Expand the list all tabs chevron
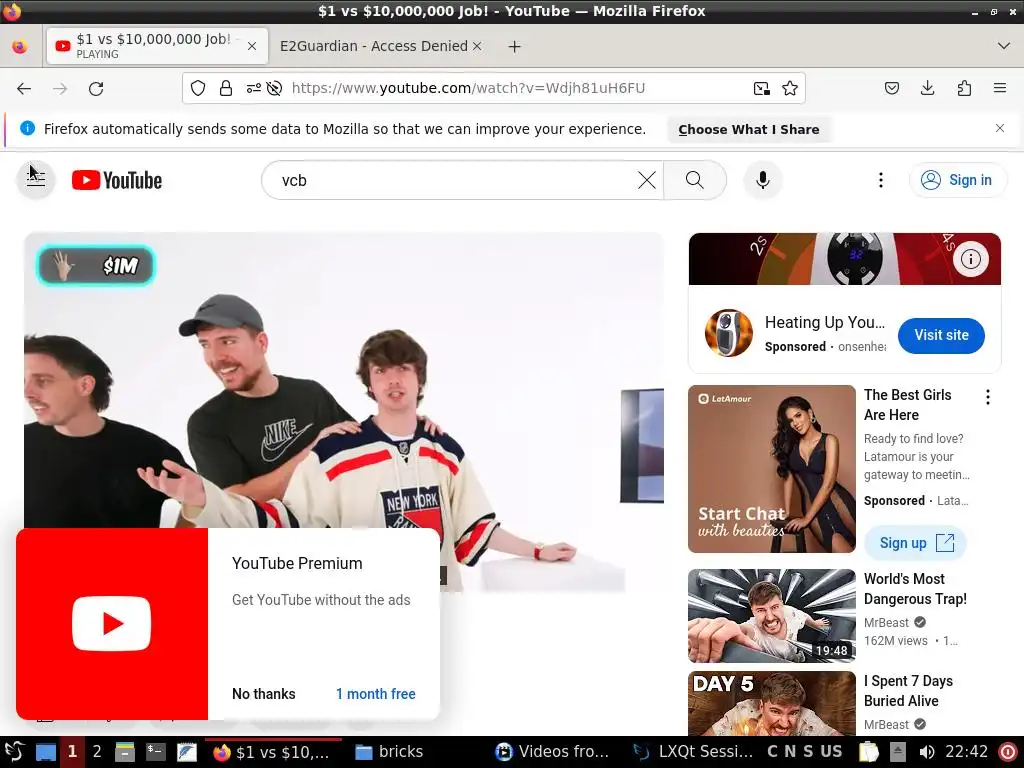1024x768 pixels. pyautogui.click(x=1004, y=46)
